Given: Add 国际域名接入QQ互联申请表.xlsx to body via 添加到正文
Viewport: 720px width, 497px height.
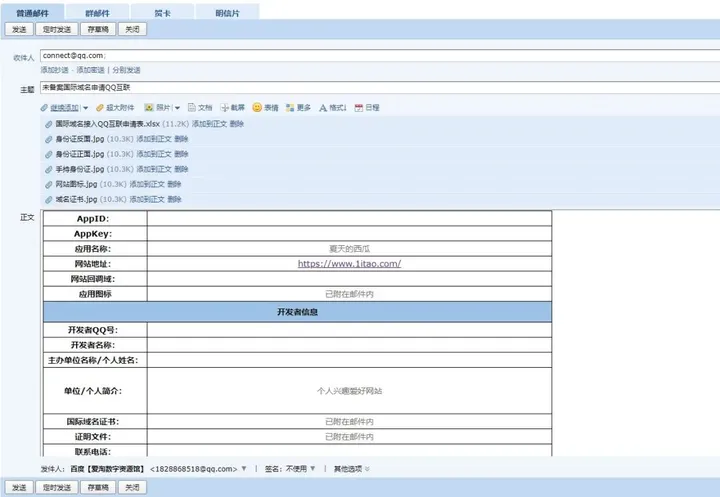Looking at the screenshot, I should (209, 124).
